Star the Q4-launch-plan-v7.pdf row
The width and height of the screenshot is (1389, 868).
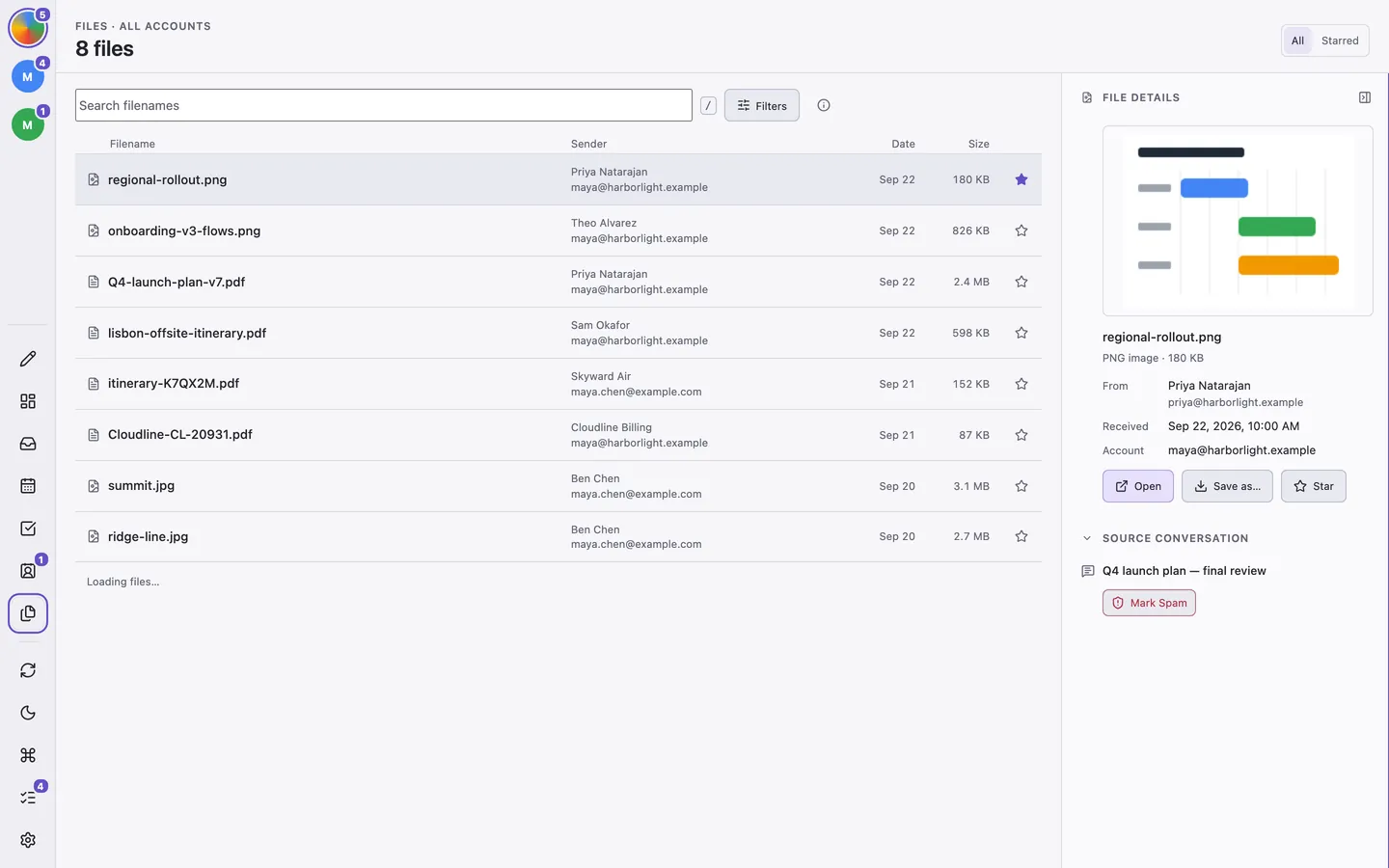1021,282
